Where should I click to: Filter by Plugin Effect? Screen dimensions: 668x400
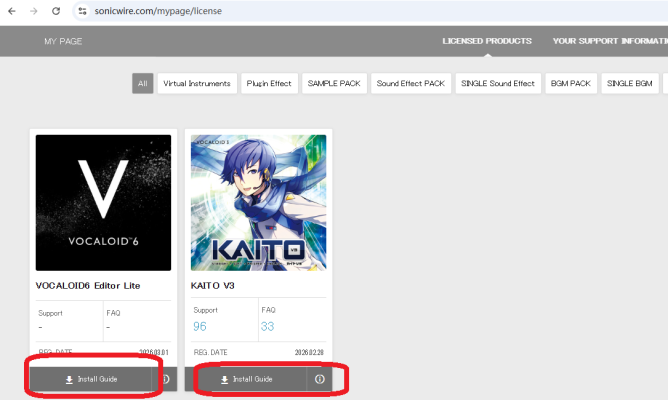[x=269, y=83]
